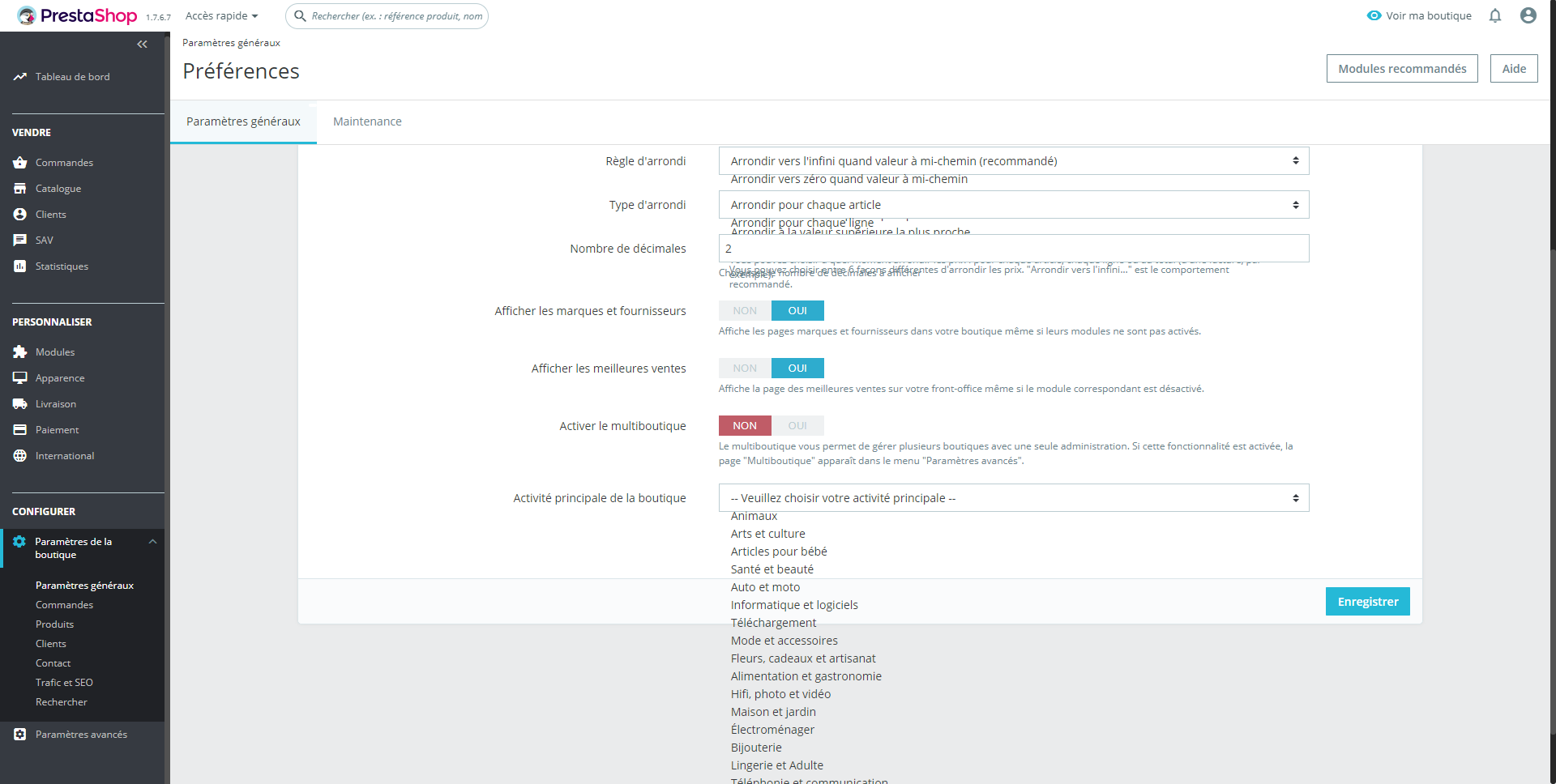The height and width of the screenshot is (784, 1556).
Task: Enable multiboutique with OUI toggle
Action: pyautogui.click(x=797, y=426)
